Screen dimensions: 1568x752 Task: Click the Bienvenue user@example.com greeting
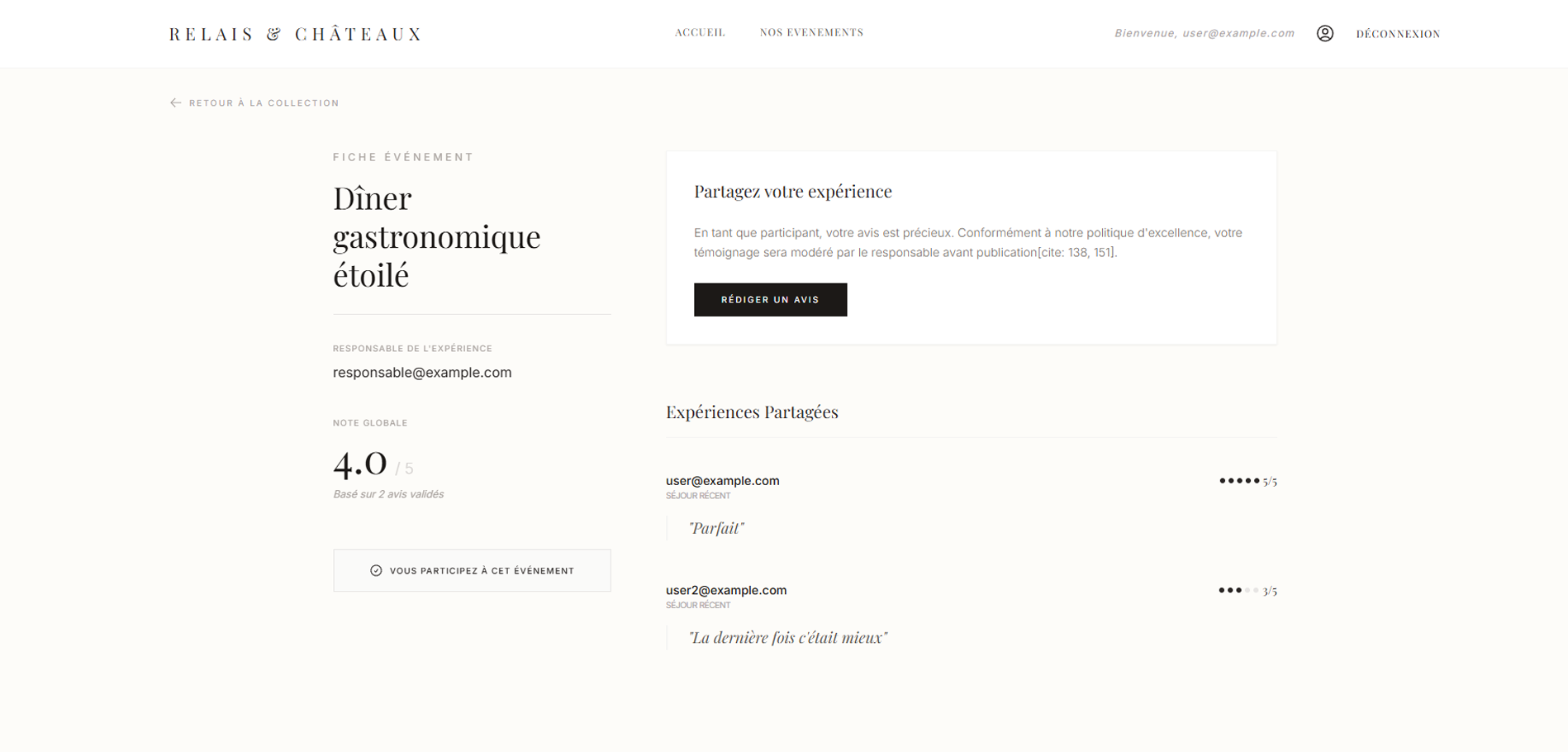coord(1204,34)
